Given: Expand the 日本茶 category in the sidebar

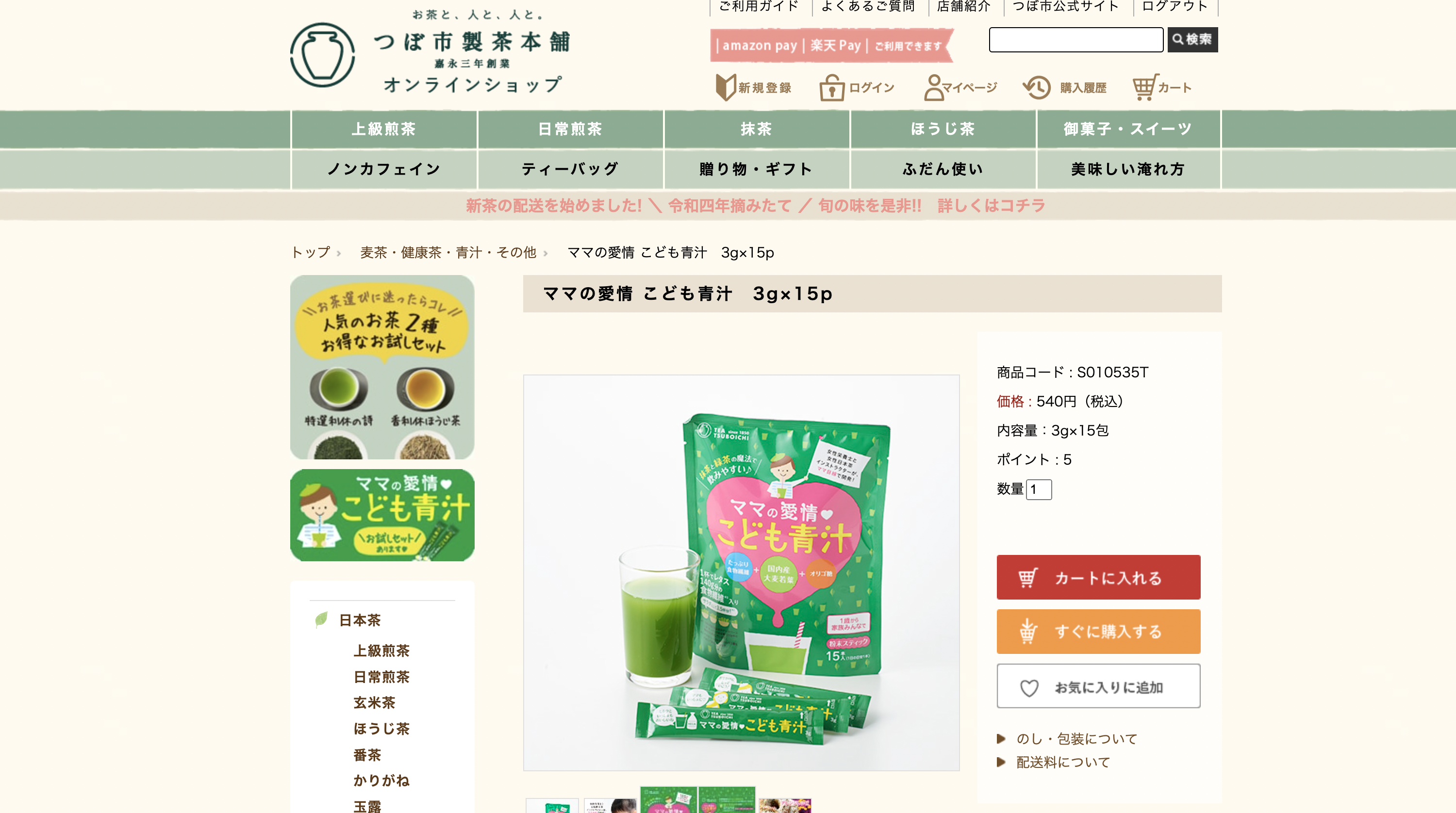Looking at the screenshot, I should [360, 620].
